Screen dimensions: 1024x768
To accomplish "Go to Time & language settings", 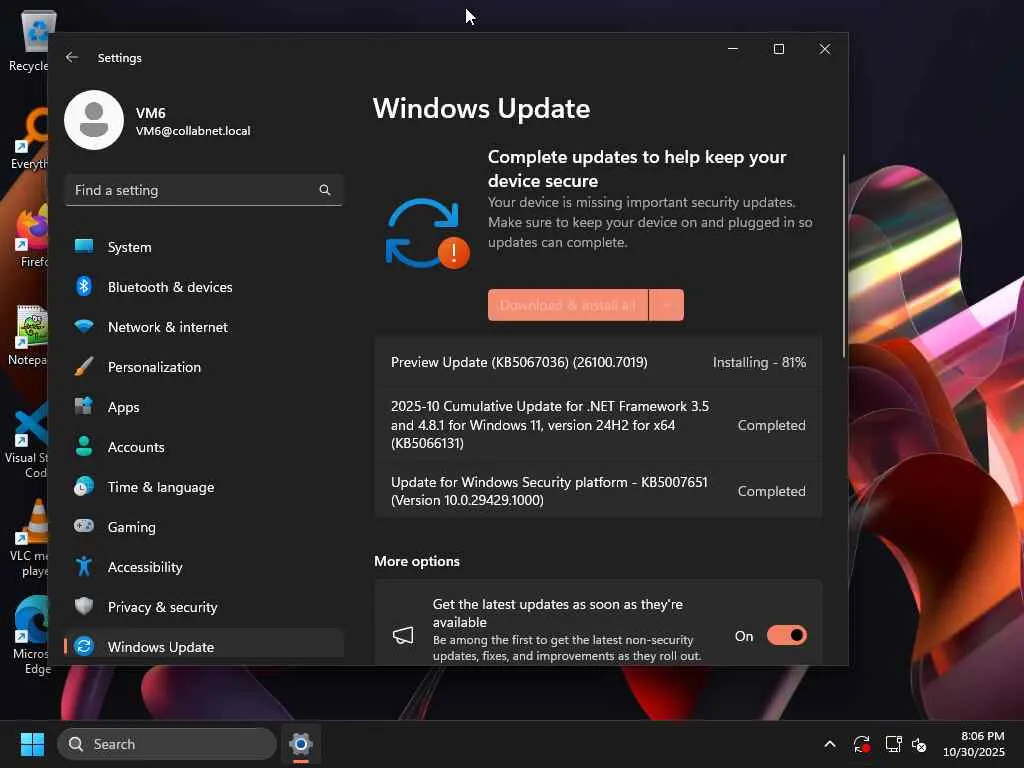I will tap(204, 487).
